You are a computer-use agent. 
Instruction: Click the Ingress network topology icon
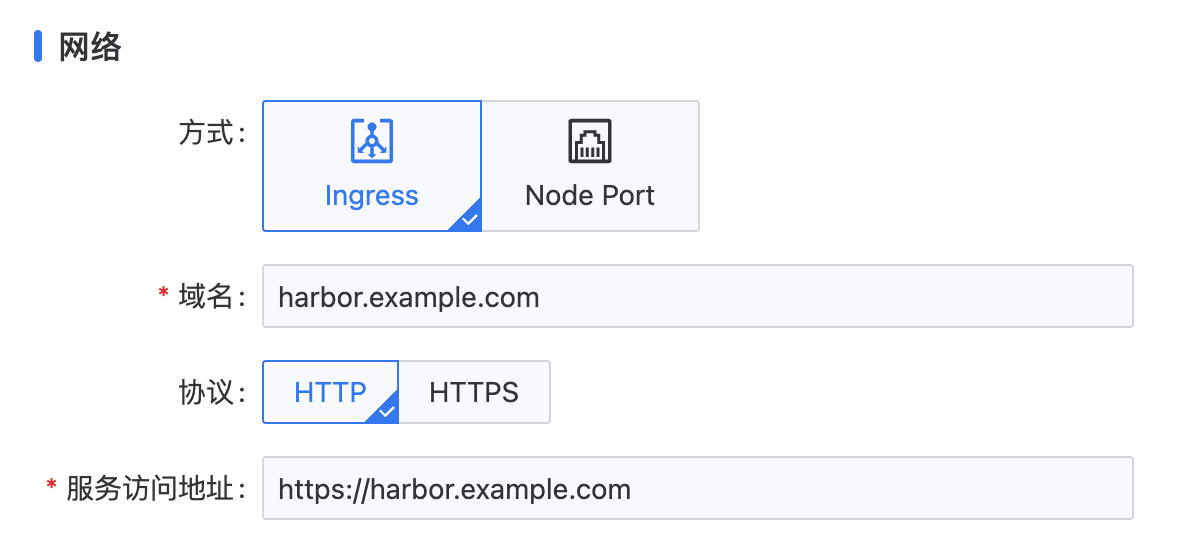pyautogui.click(x=371, y=141)
